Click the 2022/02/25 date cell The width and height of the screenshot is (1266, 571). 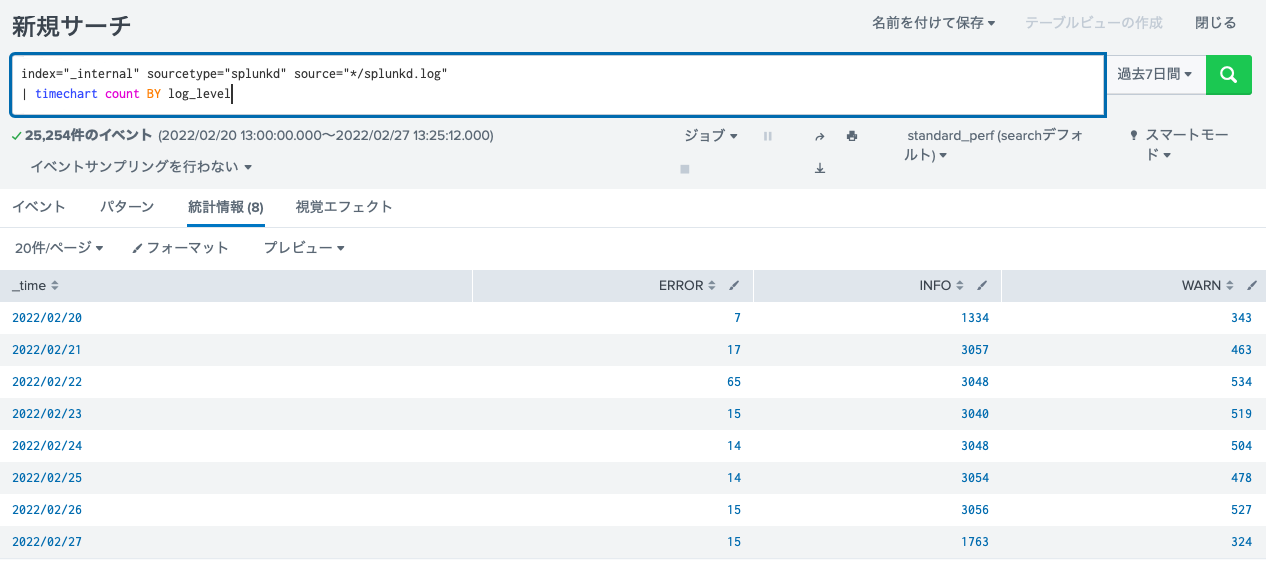pos(47,478)
